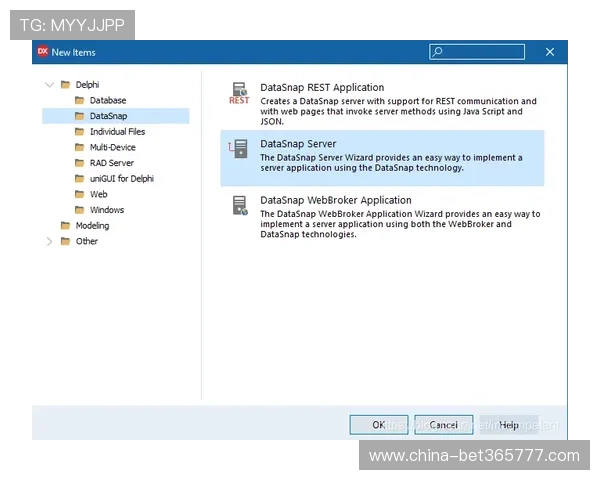
Task: Expand the Other tree node
Action: coord(50,241)
